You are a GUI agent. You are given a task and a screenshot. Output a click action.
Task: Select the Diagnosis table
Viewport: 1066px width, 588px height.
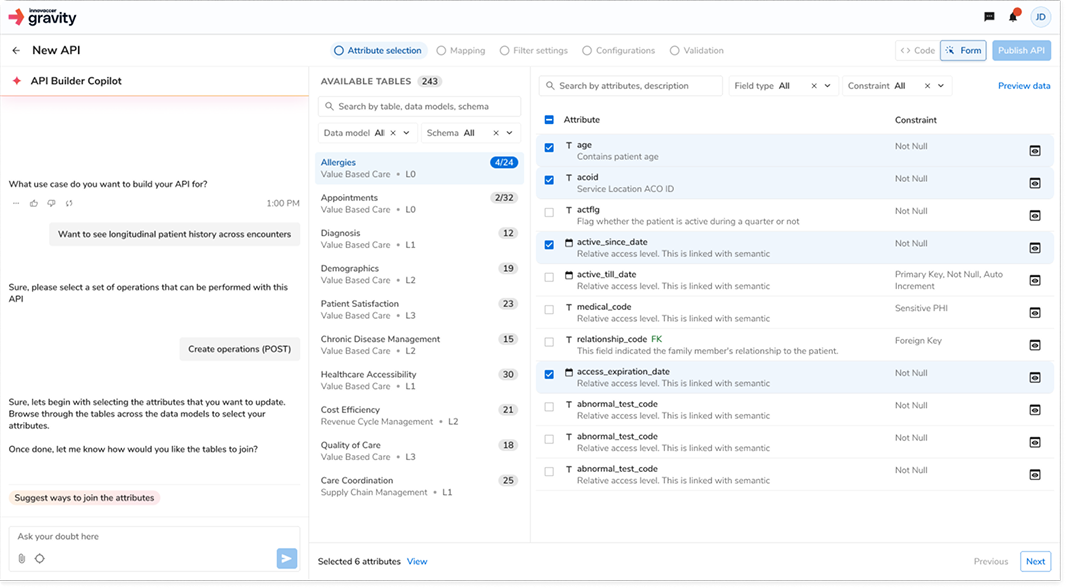tap(419, 239)
